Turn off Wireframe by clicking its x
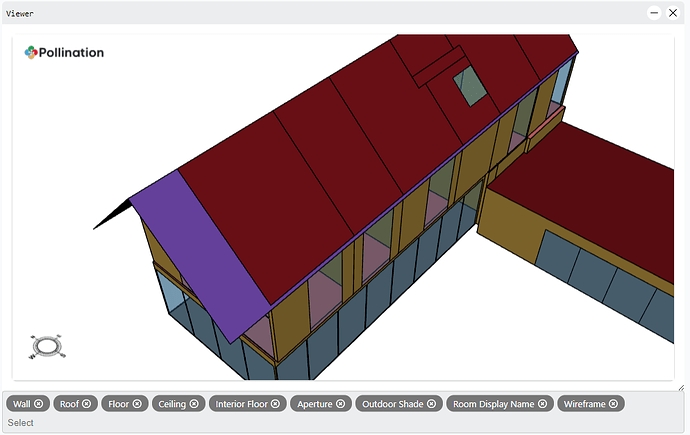The image size is (690, 435). (614, 404)
